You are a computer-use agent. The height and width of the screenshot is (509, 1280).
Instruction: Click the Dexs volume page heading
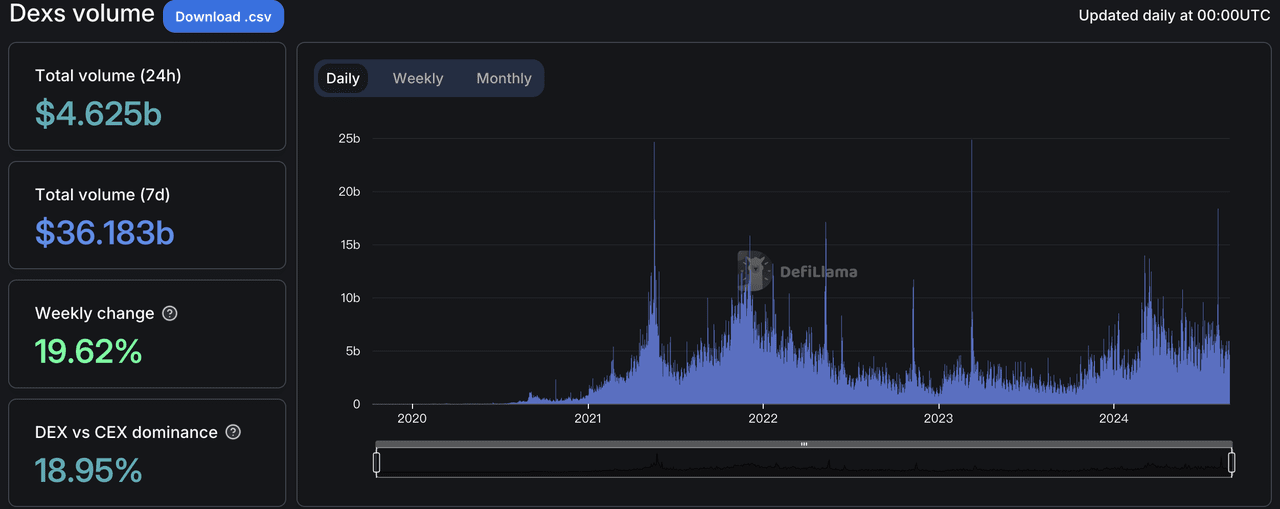pos(82,14)
